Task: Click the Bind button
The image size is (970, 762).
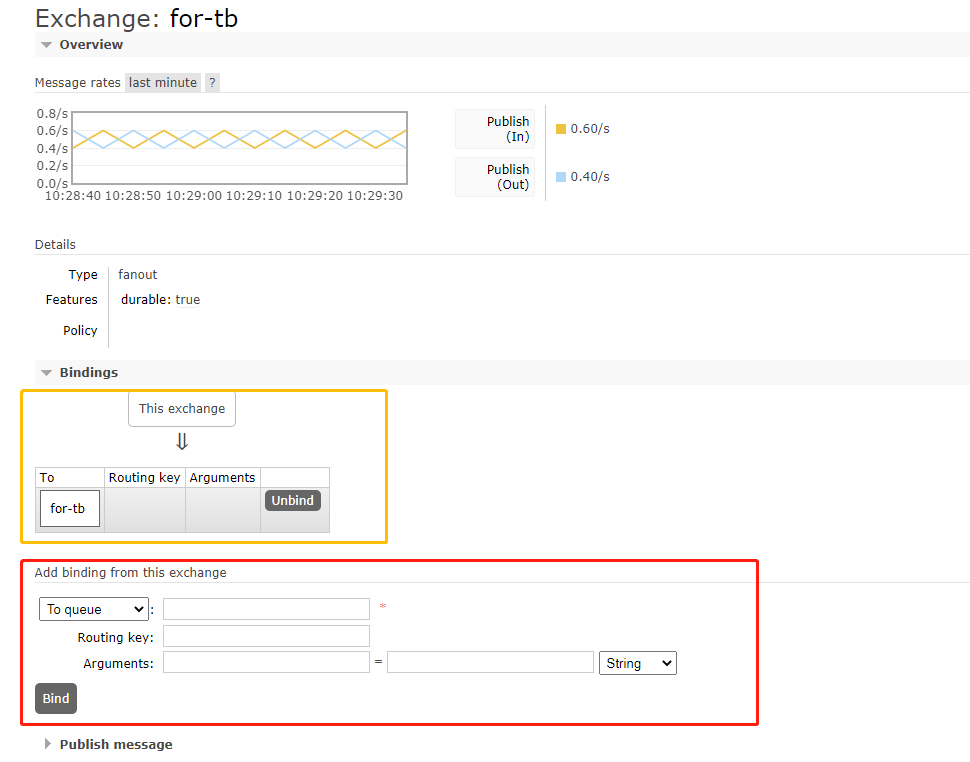Action: [56, 698]
